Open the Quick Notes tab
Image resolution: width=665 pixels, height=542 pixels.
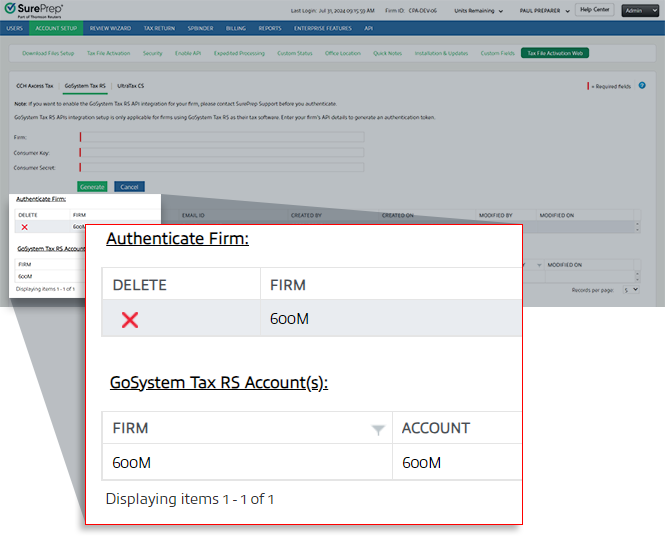[x=387, y=53]
